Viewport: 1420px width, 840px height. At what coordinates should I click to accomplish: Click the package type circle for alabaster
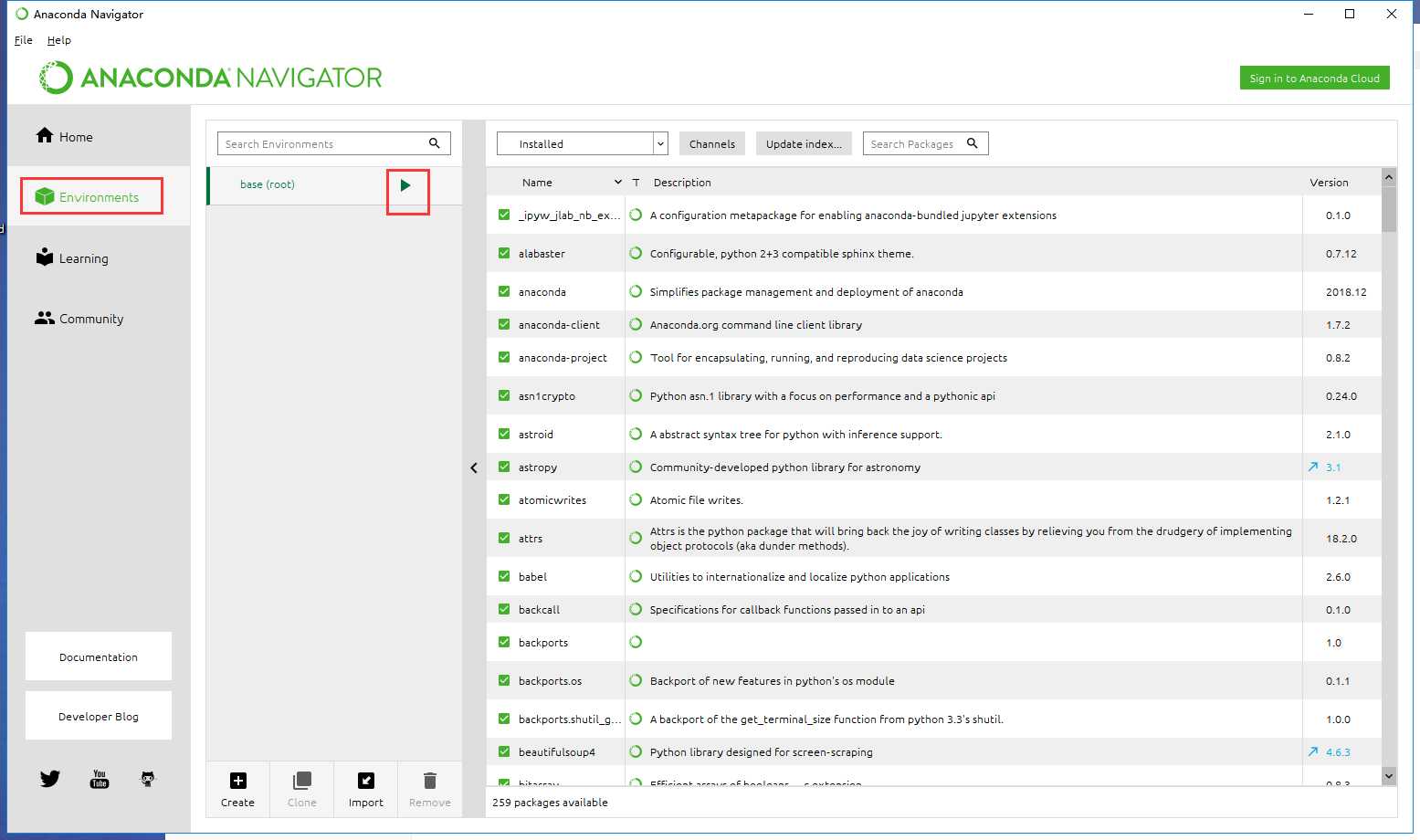(x=636, y=253)
